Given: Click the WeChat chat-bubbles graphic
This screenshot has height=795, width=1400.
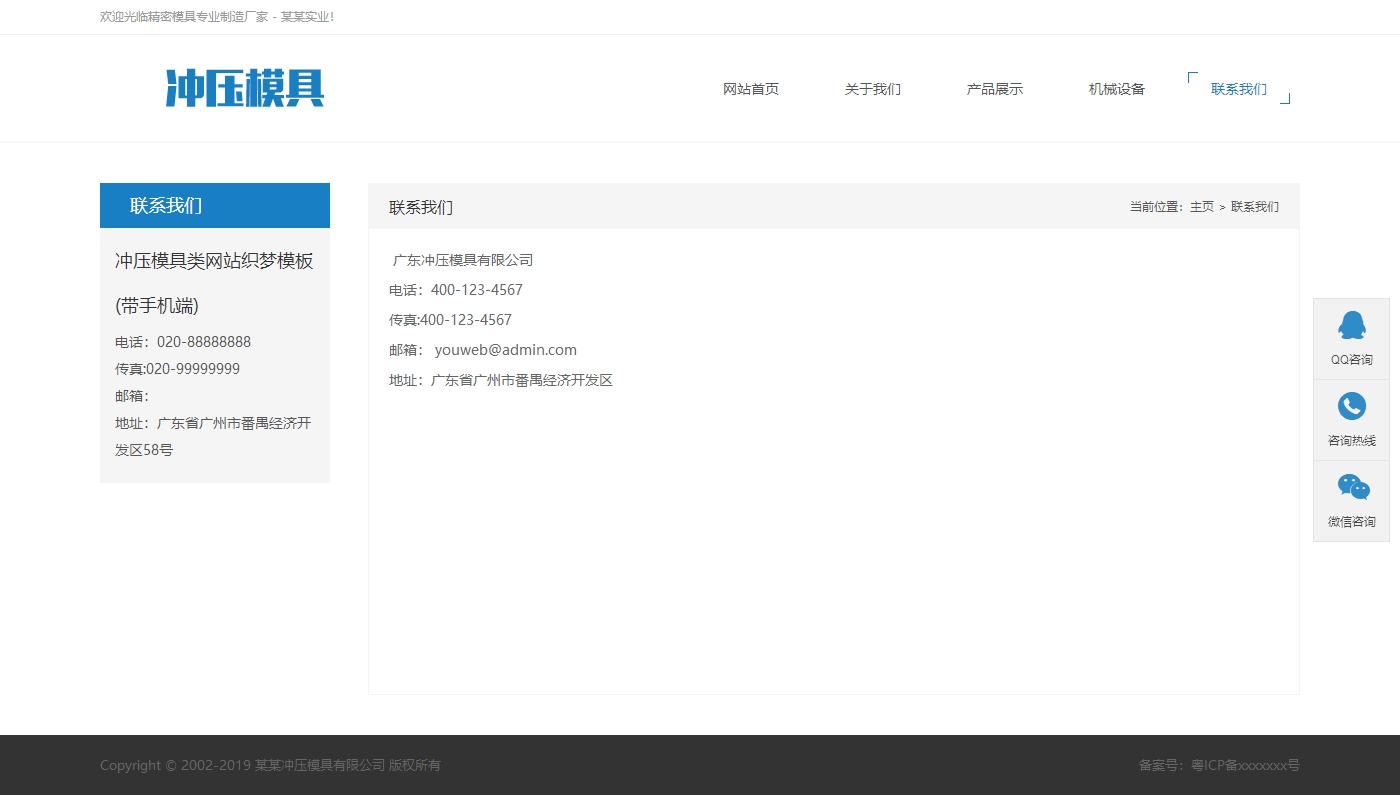Looking at the screenshot, I should (x=1351, y=487).
